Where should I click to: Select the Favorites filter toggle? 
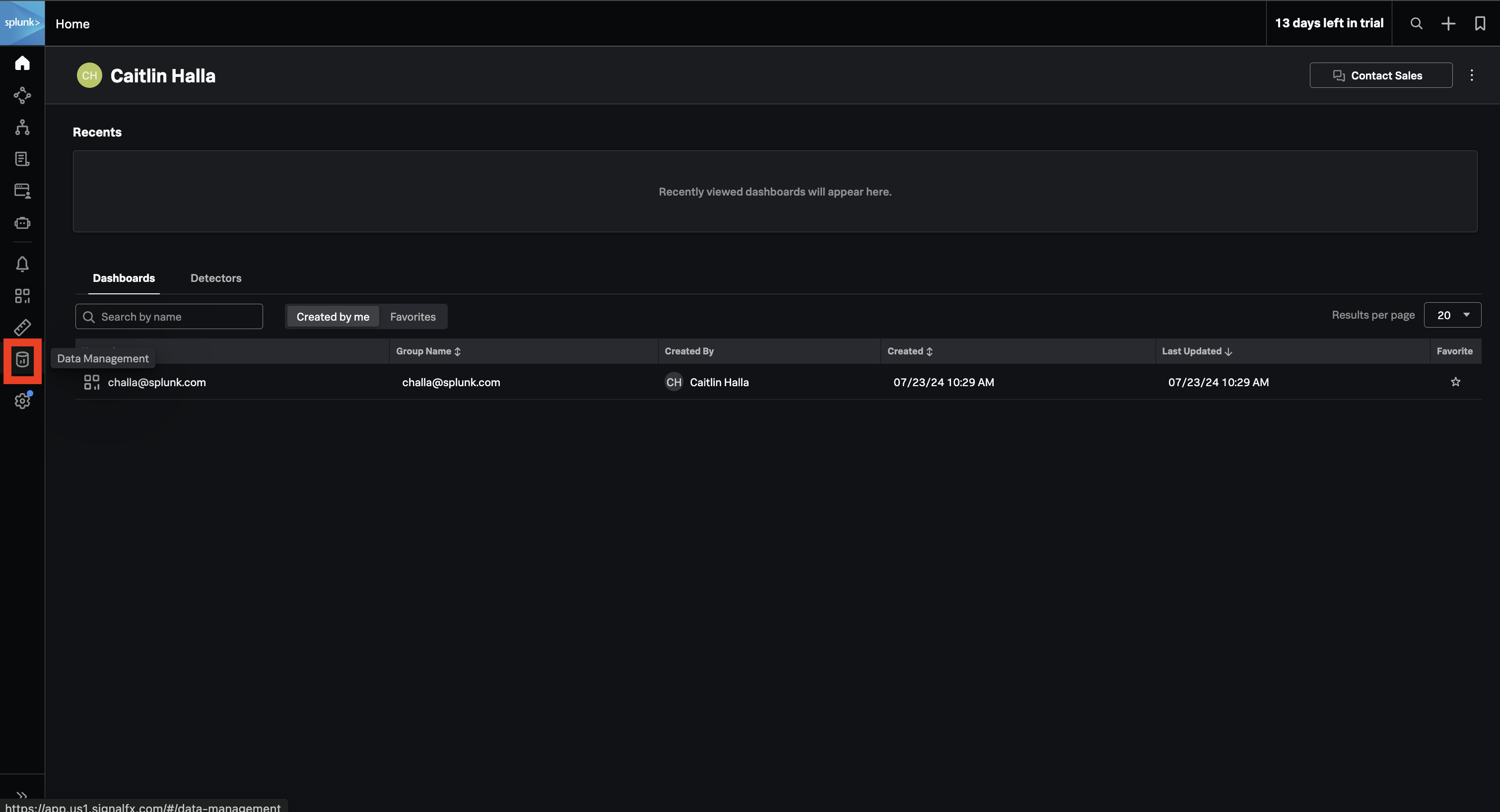(x=412, y=317)
